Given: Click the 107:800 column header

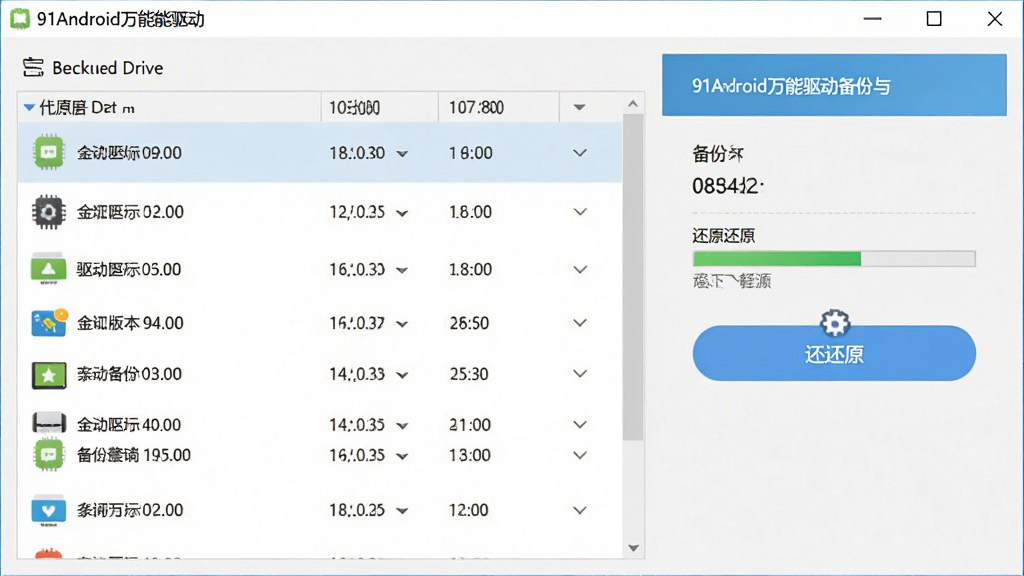Looking at the screenshot, I should [x=498, y=107].
